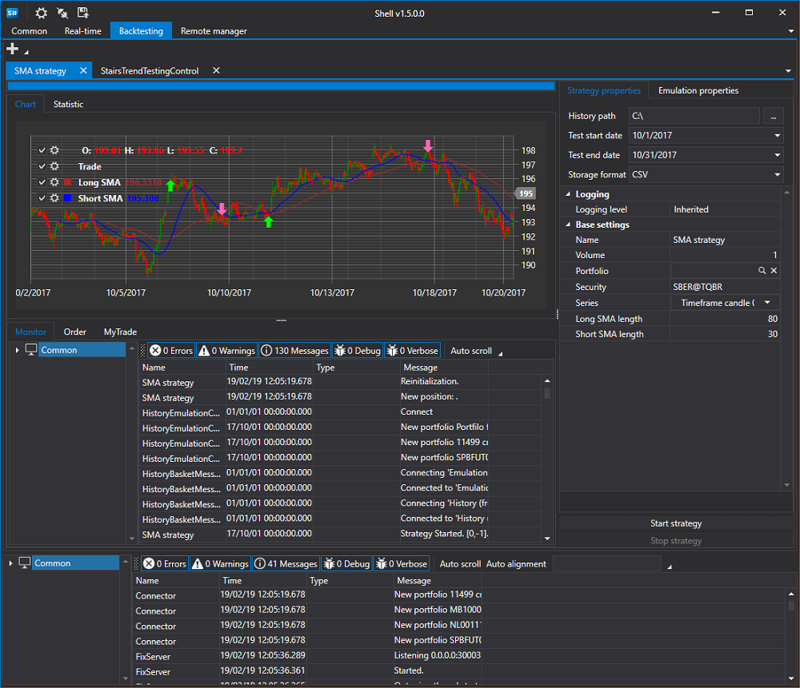Image resolution: width=800 pixels, height=688 pixels.
Task: Toggle the 130 Messages log filter
Action: (x=293, y=351)
